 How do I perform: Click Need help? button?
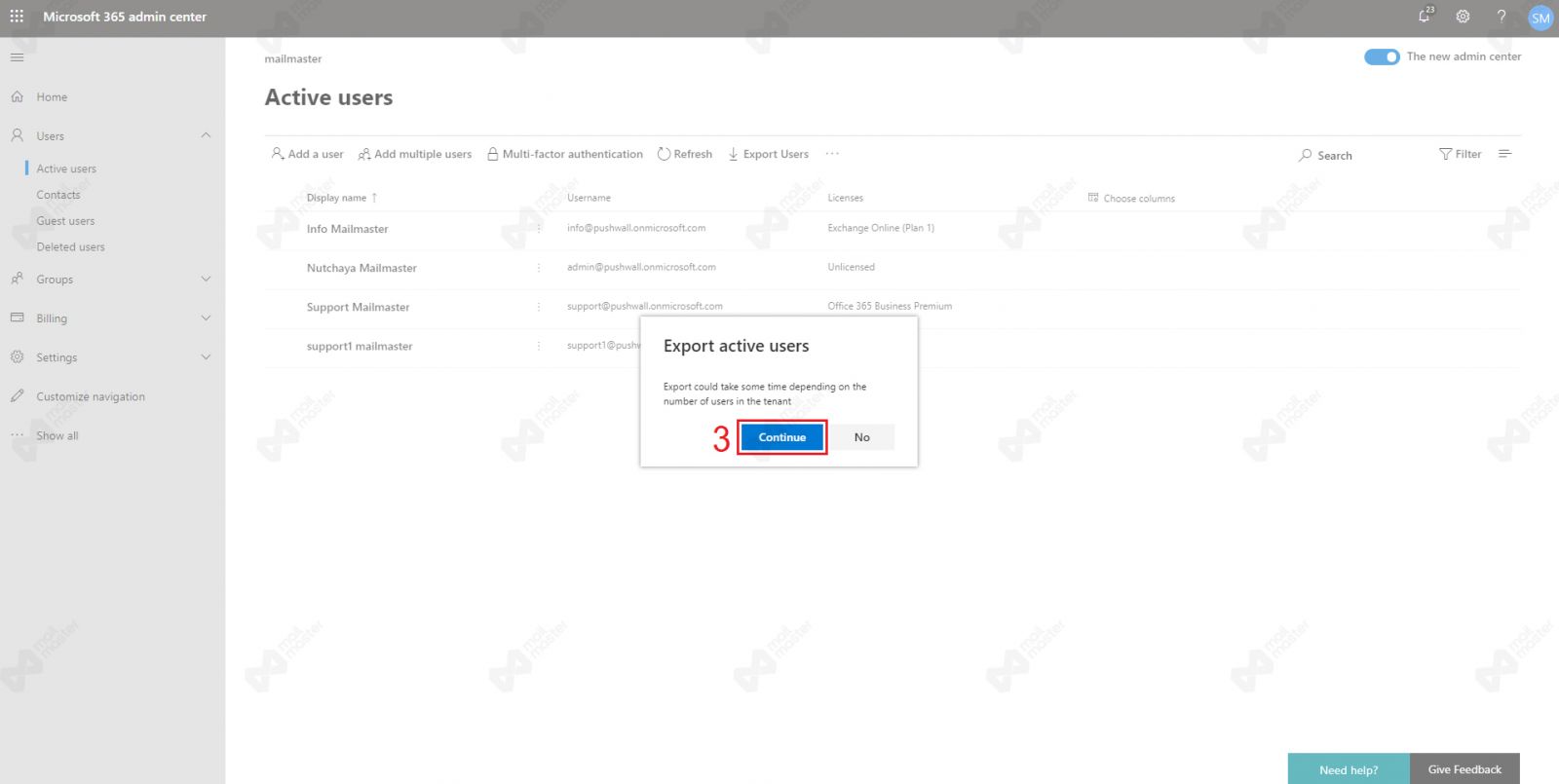[x=1349, y=769]
